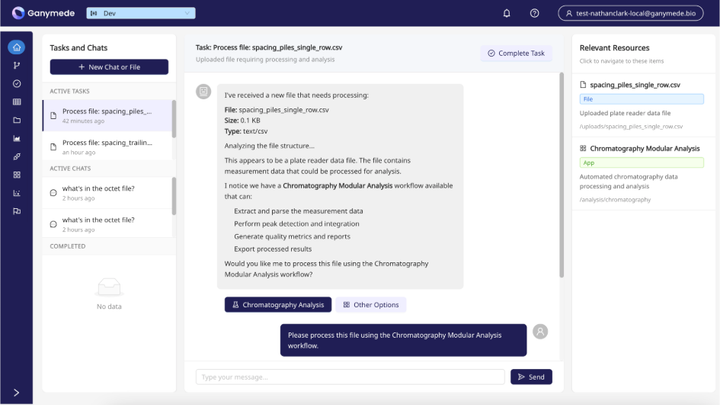Screen dimensions: 720x405
Task: Click the Type your message input field
Action: tap(350, 377)
